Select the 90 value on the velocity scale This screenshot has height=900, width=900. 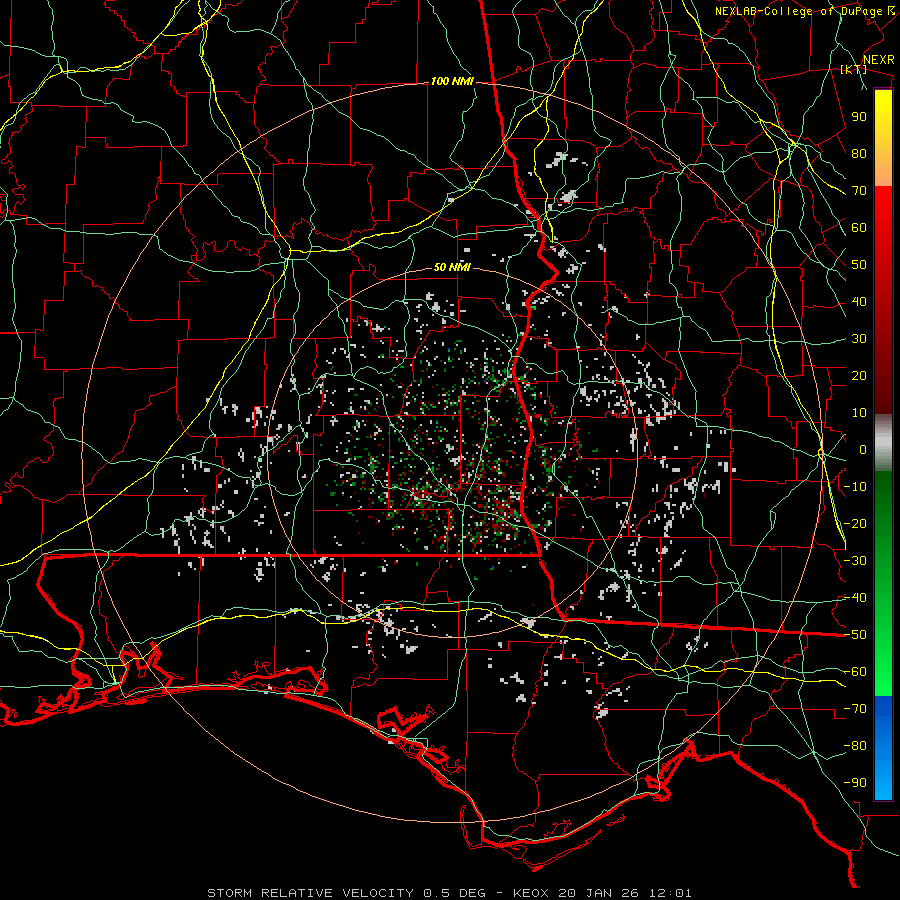(859, 117)
